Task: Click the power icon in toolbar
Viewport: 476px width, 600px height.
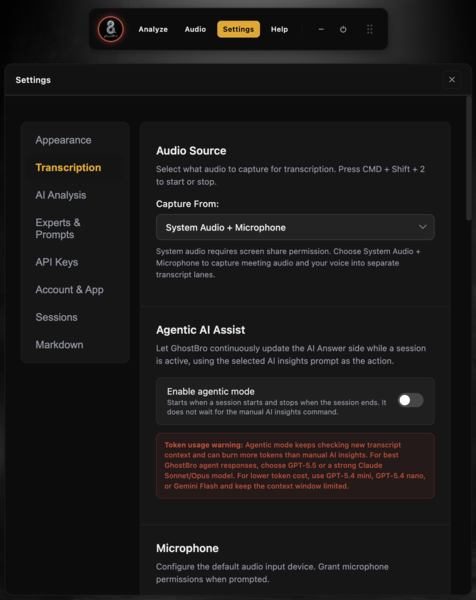Action: point(343,29)
